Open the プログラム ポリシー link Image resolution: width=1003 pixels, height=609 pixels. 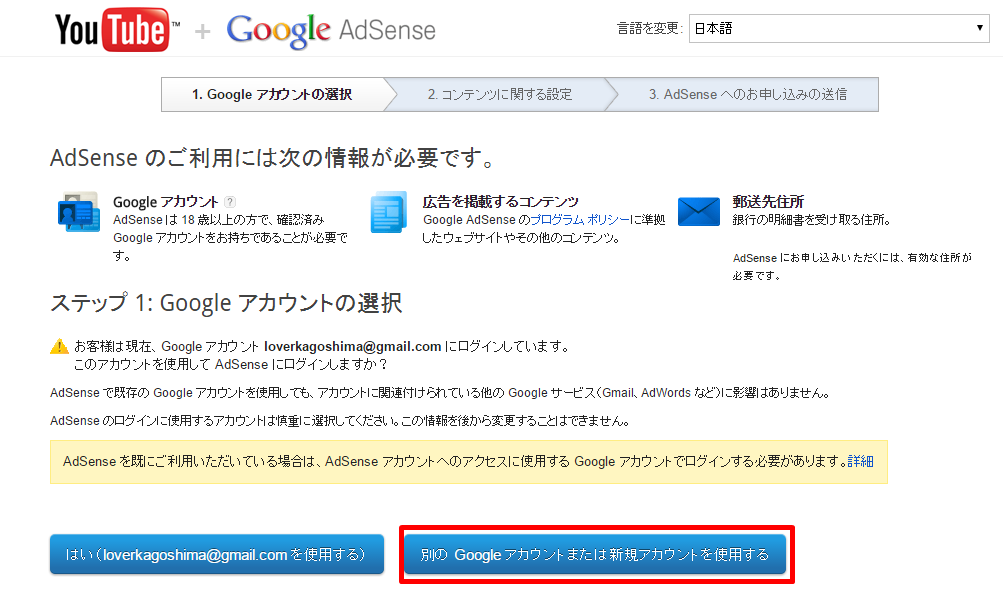coord(580,220)
